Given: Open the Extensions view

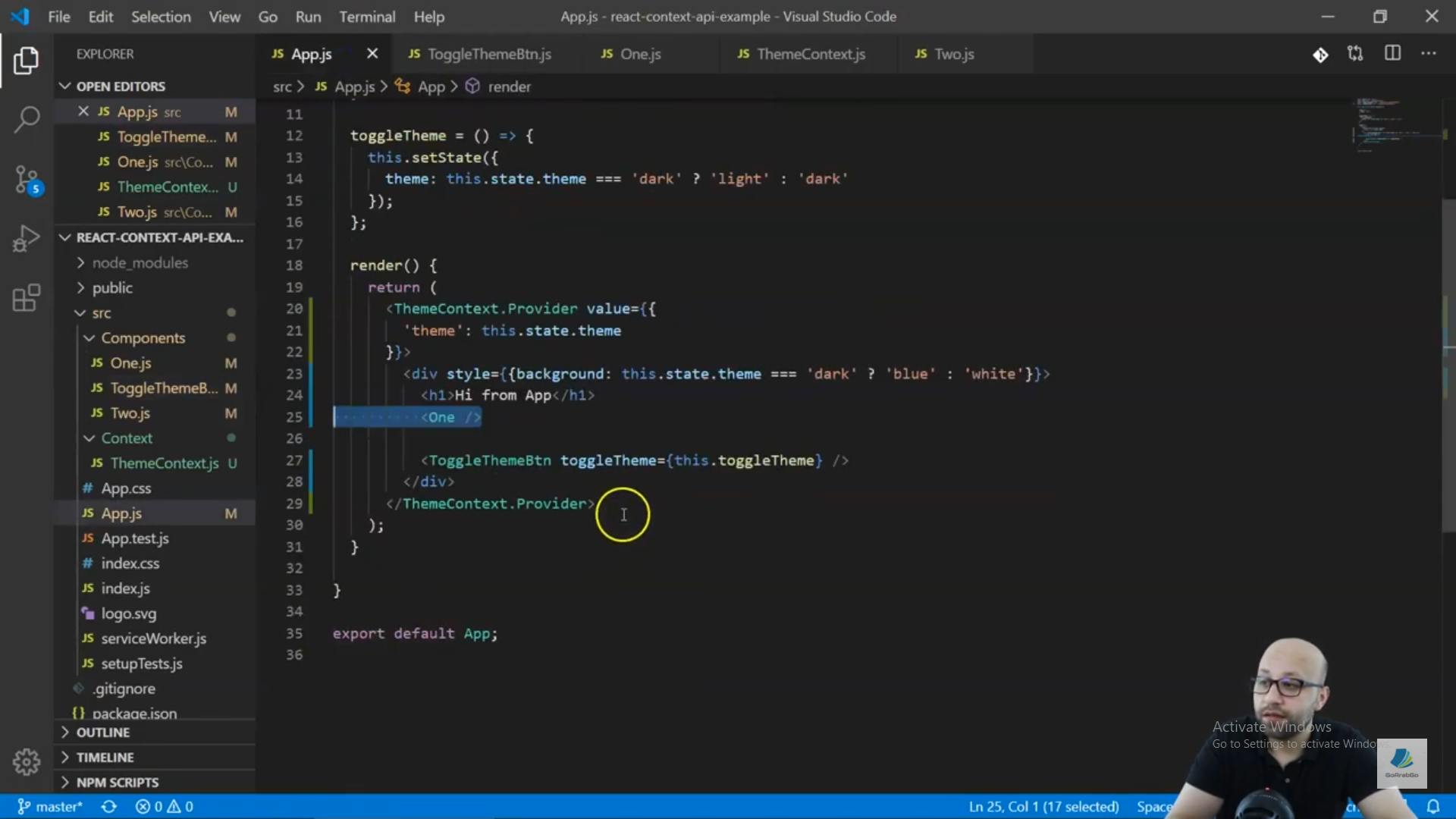Looking at the screenshot, I should 27,298.
